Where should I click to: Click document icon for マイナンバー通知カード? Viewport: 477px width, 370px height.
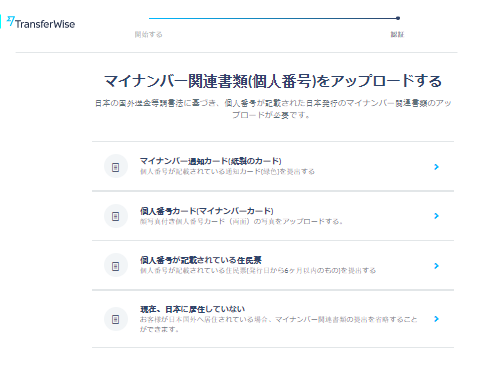coord(116,166)
